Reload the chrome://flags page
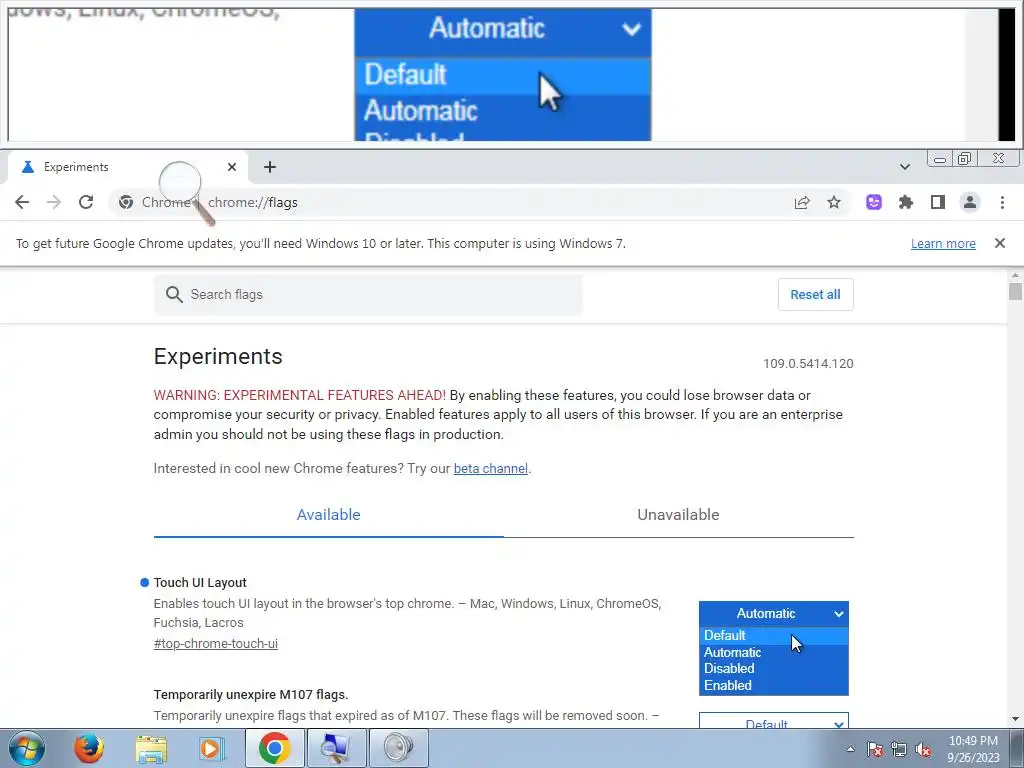Image resolution: width=1024 pixels, height=768 pixels. point(86,202)
